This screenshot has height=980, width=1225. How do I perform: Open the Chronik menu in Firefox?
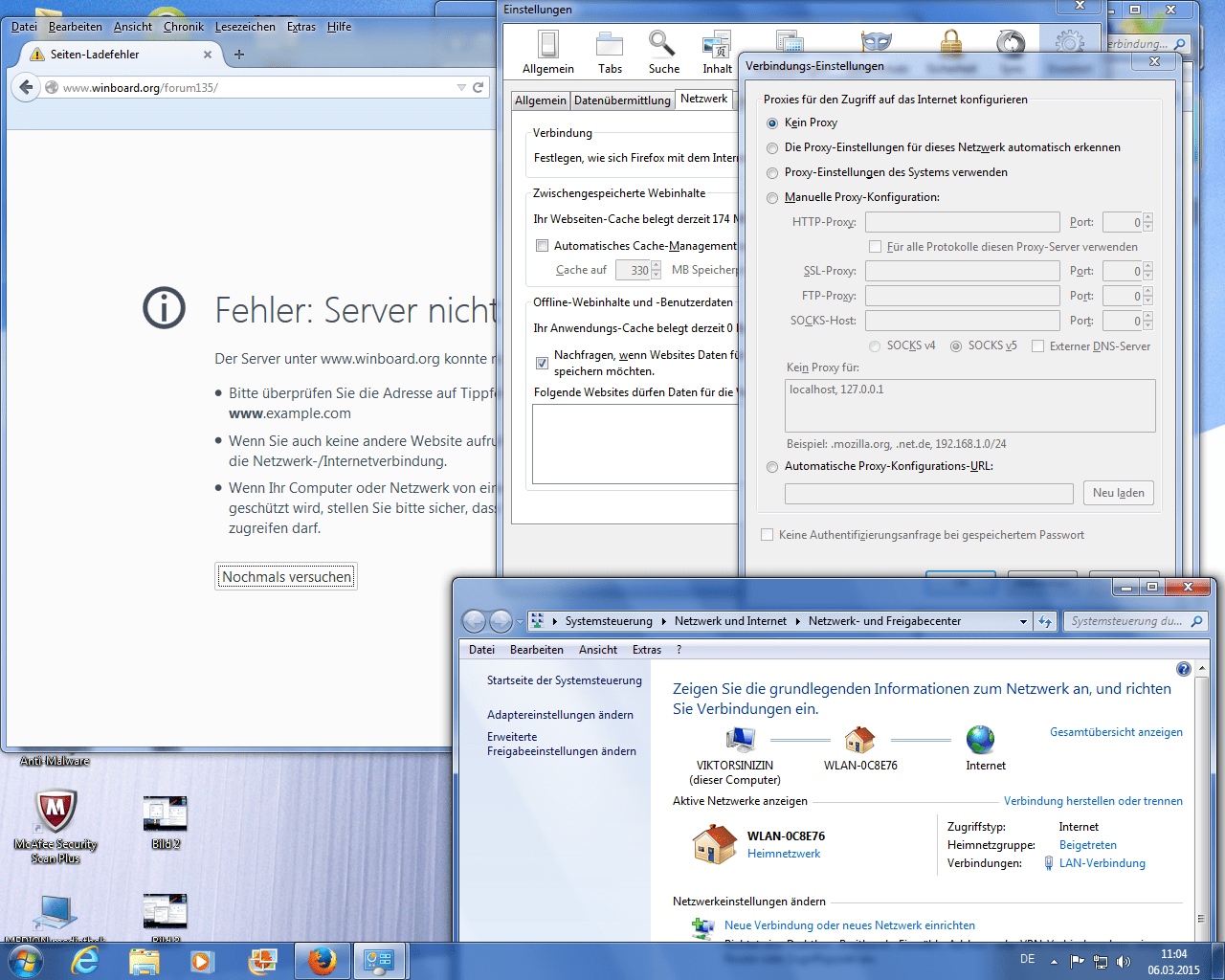184,27
